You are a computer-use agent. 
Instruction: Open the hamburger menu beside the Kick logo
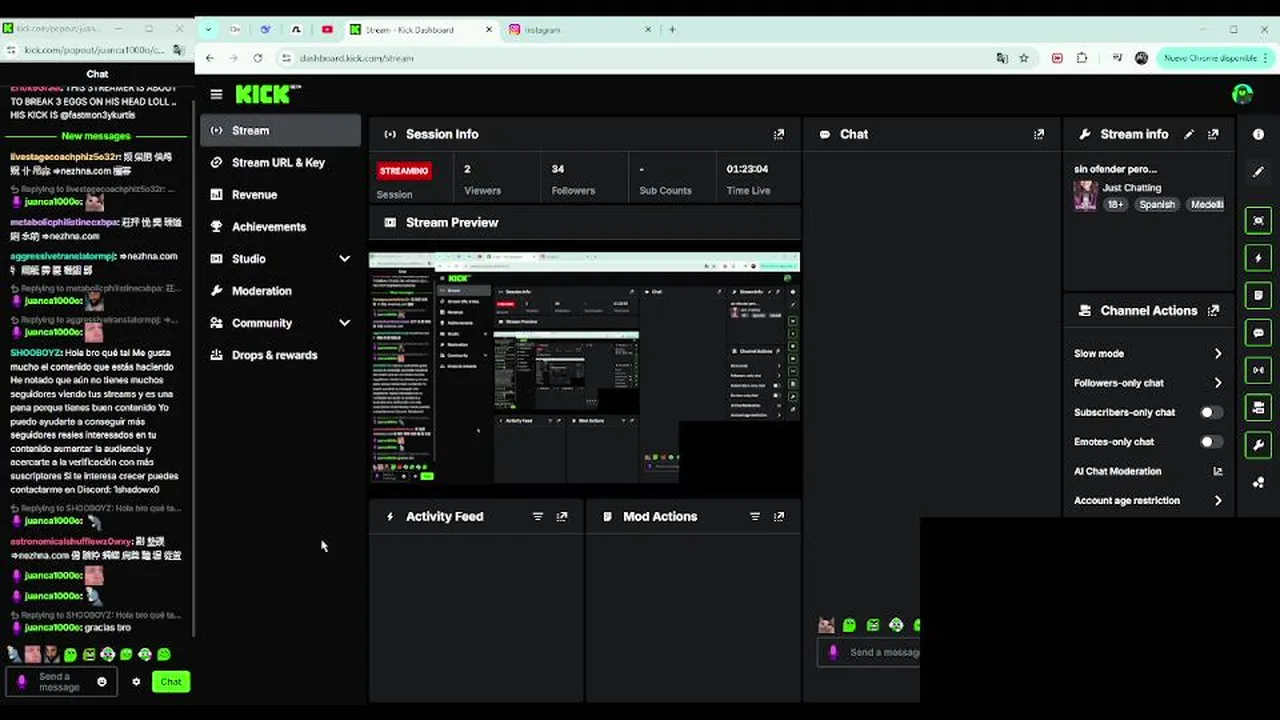(x=216, y=94)
